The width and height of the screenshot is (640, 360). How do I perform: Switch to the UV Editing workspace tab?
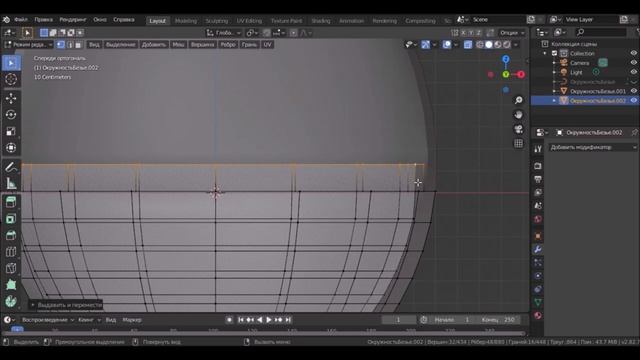click(x=249, y=20)
